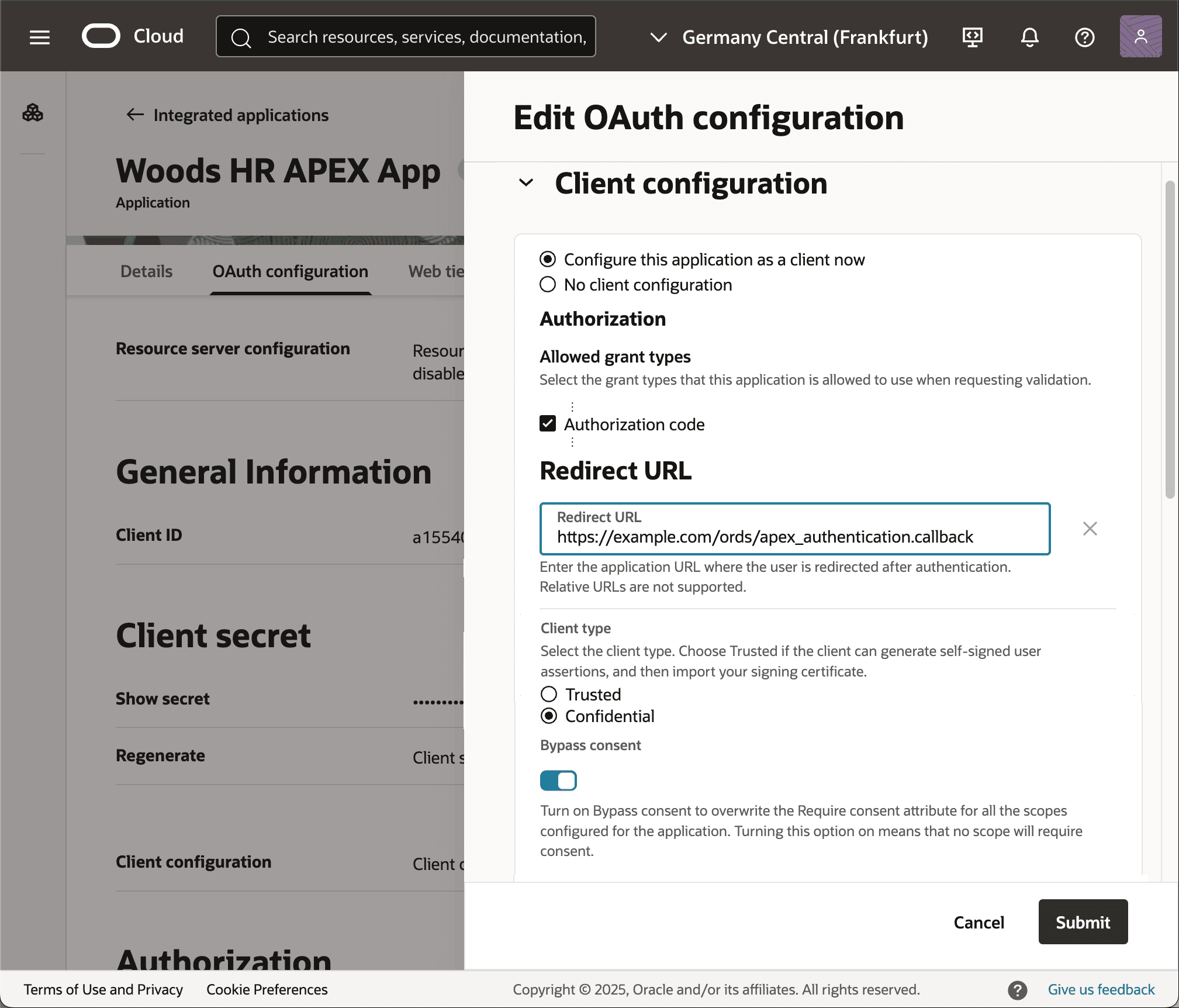Open the help question mark menu
Screen dimensions: 1179x1008
(x=1085, y=37)
